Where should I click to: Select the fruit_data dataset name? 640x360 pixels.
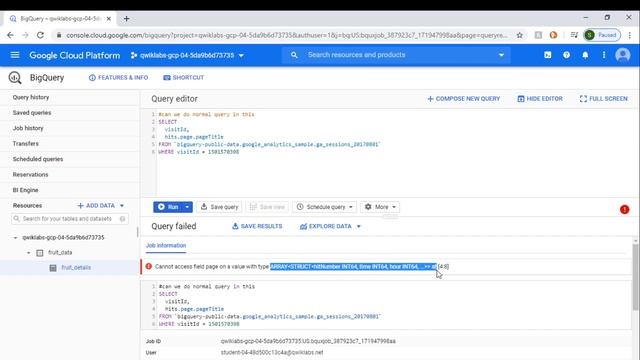point(60,253)
